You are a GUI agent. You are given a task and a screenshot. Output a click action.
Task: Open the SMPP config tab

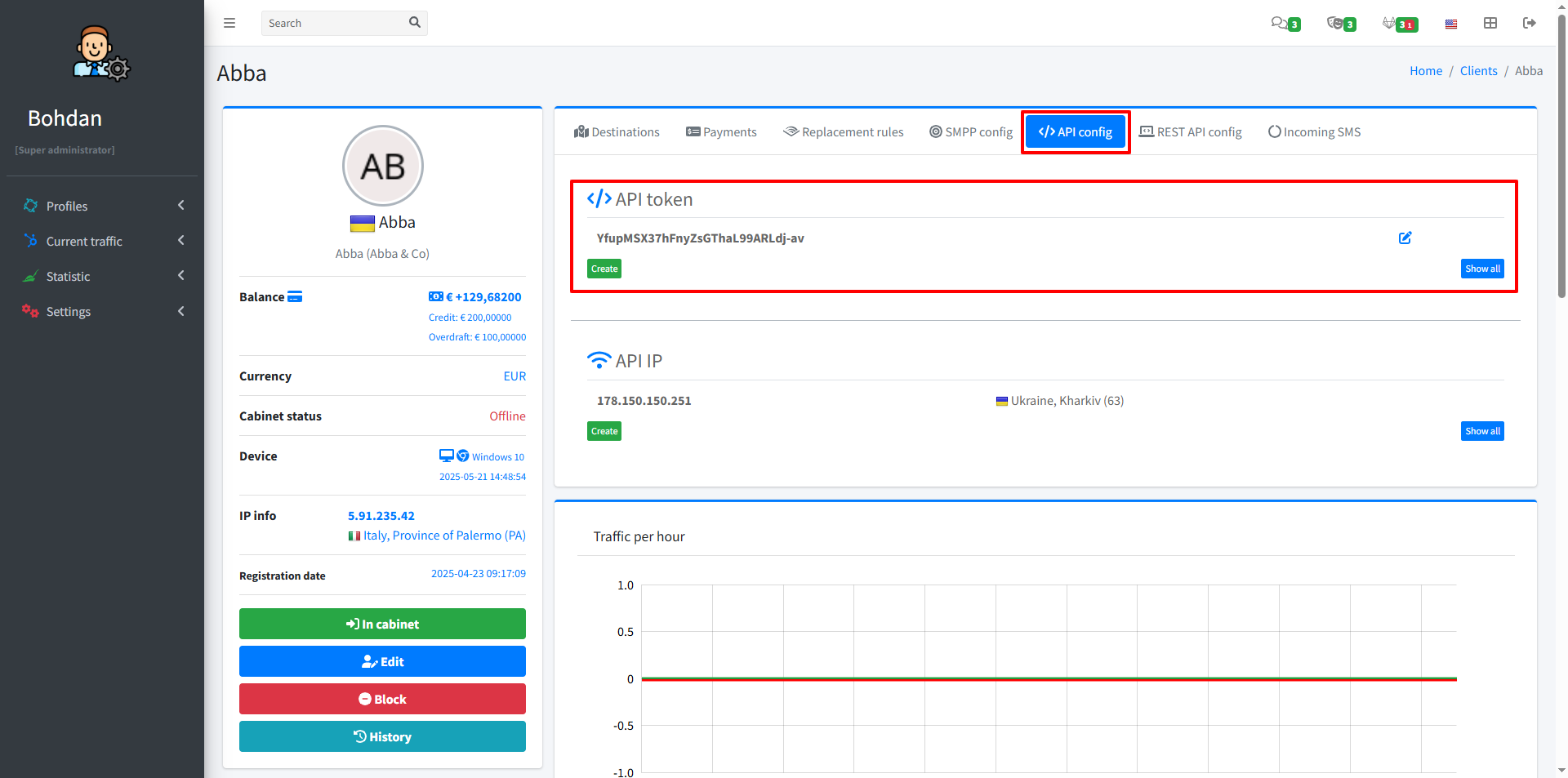(971, 132)
